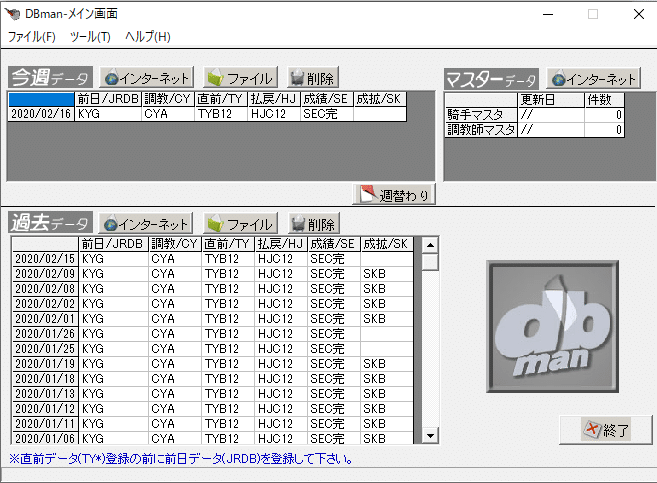Click 成績/SE header in 今週 table
The width and height of the screenshot is (657, 483).
[x=327, y=99]
